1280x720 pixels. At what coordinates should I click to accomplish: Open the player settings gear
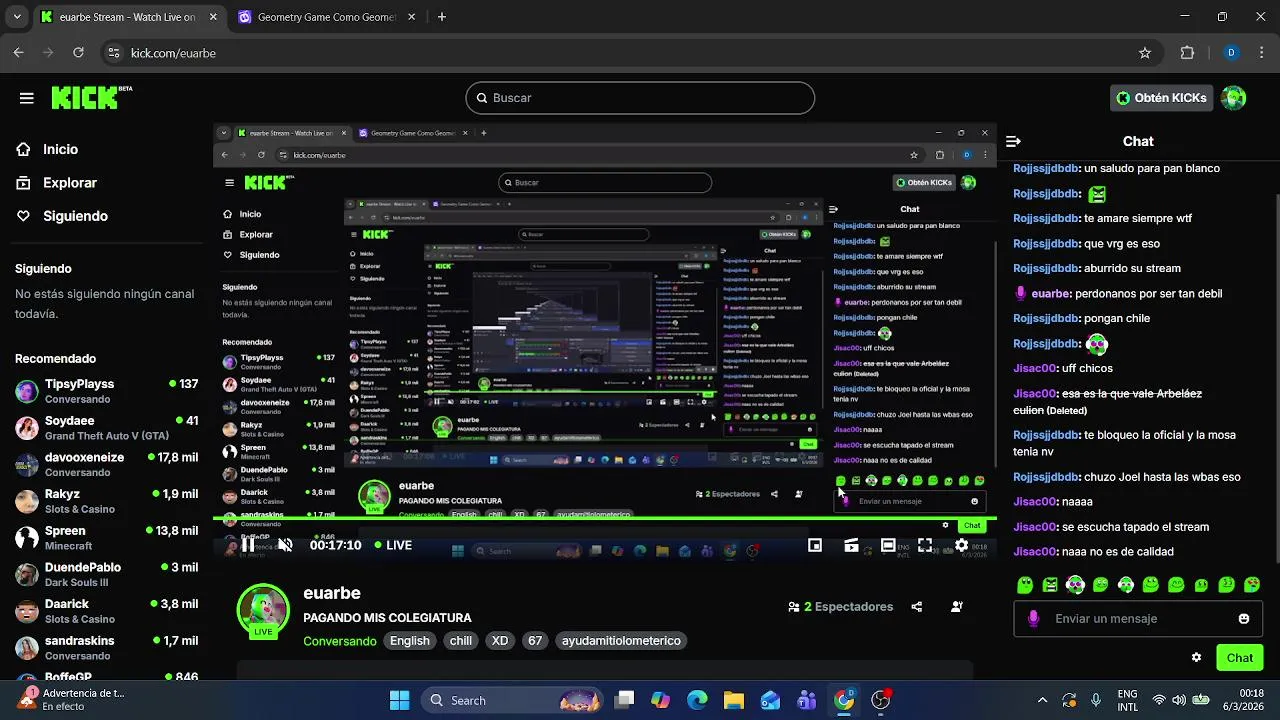[x=961, y=545]
